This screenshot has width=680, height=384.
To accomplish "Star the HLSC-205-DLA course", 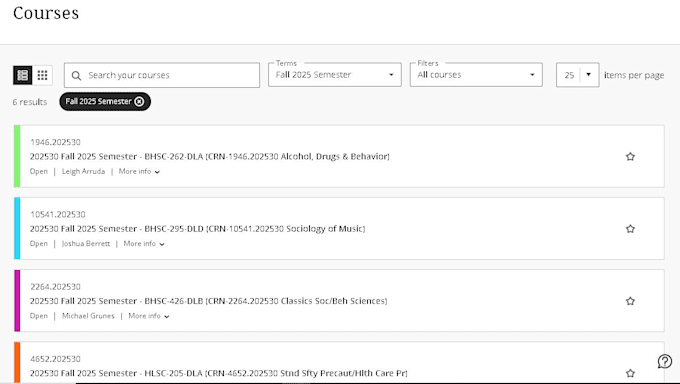I will point(630,373).
